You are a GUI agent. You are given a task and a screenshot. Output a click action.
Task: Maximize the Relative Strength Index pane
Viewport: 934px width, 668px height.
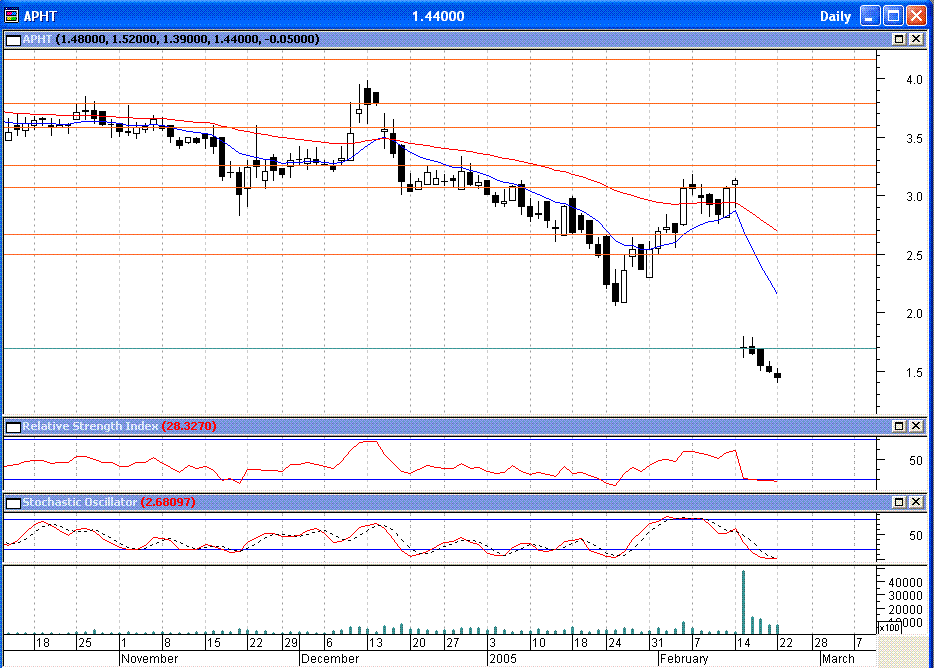[x=899, y=426]
